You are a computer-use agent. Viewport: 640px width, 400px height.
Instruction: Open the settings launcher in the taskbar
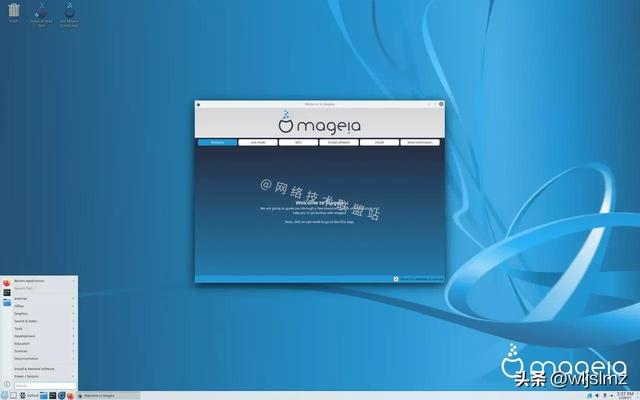(x=53, y=396)
